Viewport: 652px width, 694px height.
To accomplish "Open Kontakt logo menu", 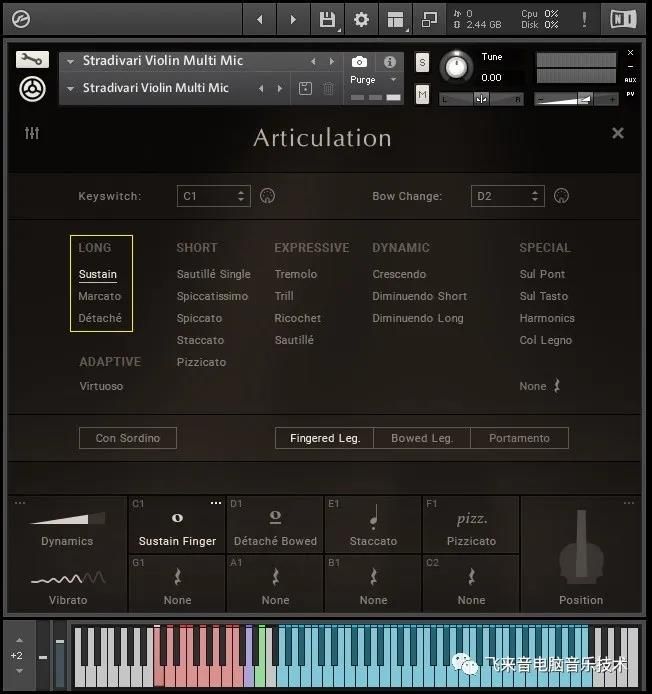I will (21, 19).
